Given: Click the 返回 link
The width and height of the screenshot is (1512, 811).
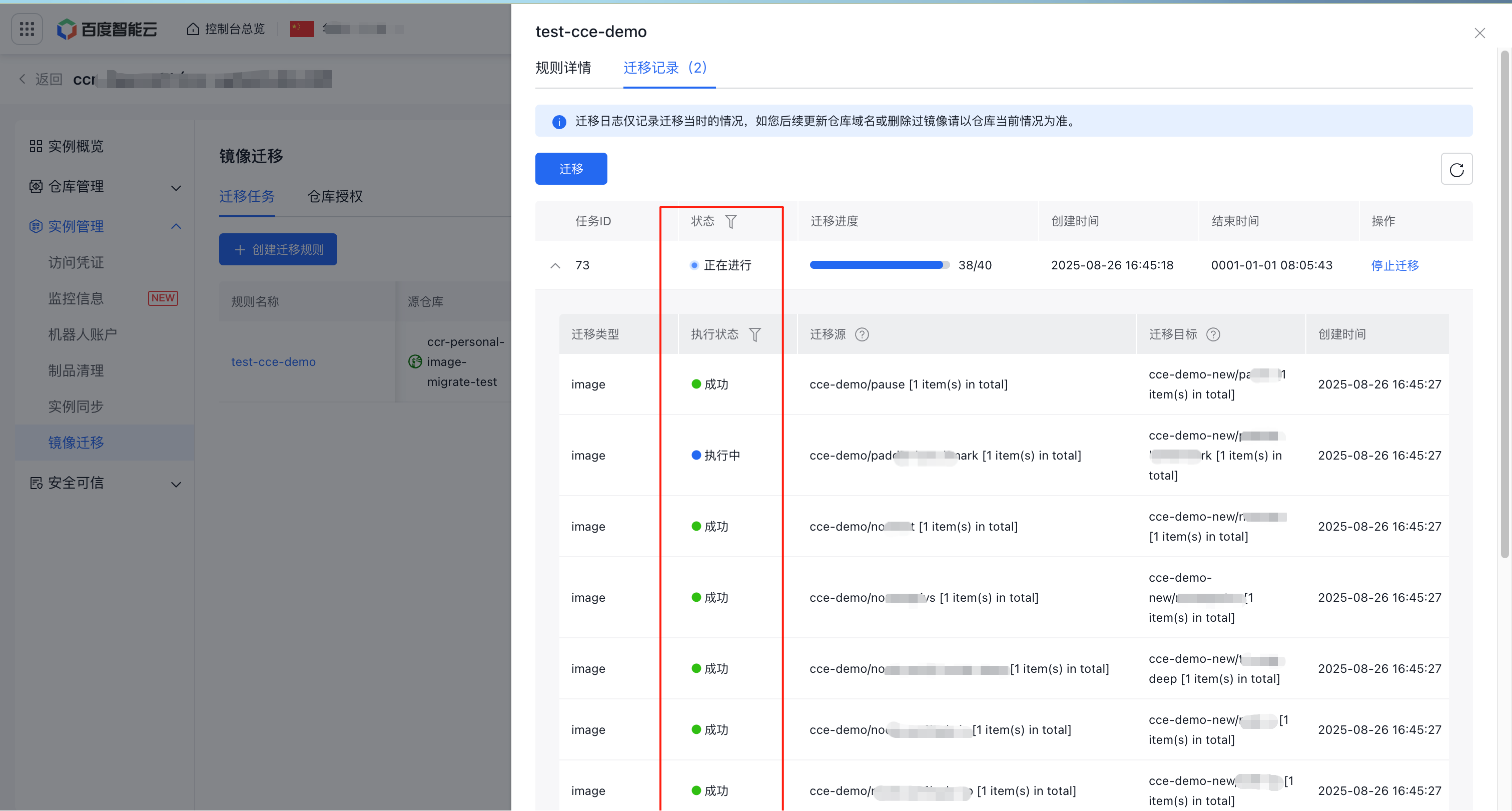Looking at the screenshot, I should (48, 79).
